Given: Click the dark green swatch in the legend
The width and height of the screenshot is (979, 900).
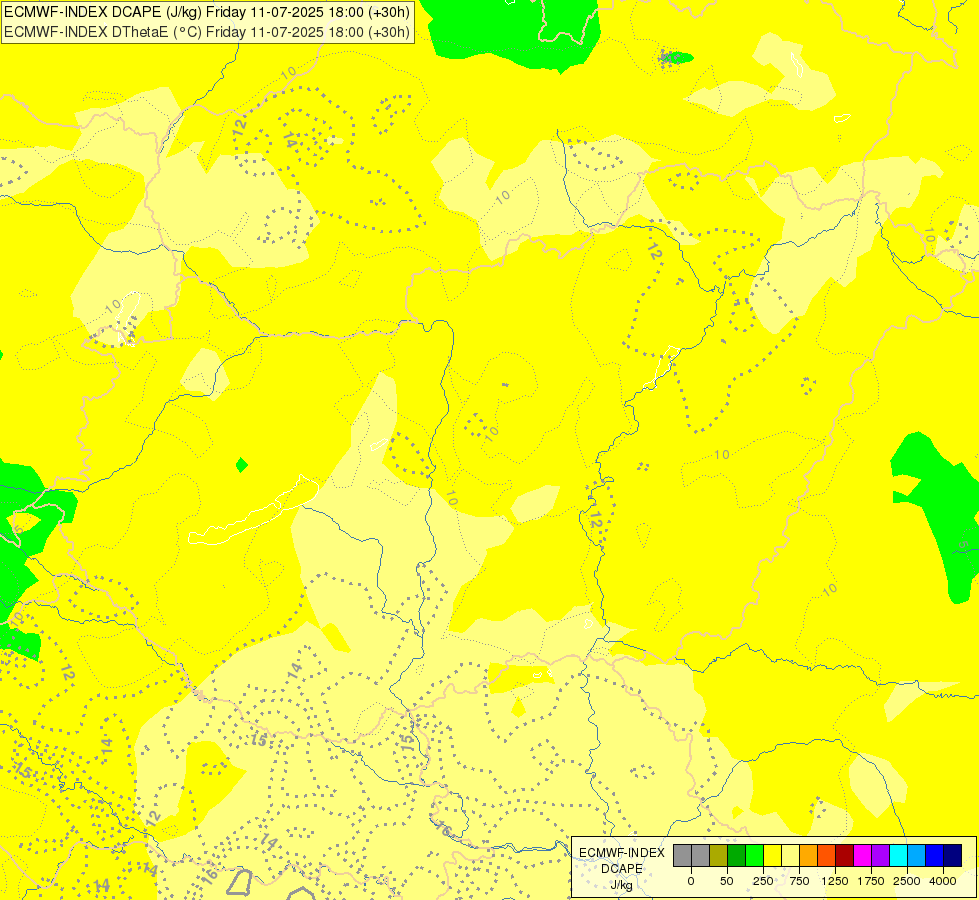Looking at the screenshot, I should click(x=737, y=855).
